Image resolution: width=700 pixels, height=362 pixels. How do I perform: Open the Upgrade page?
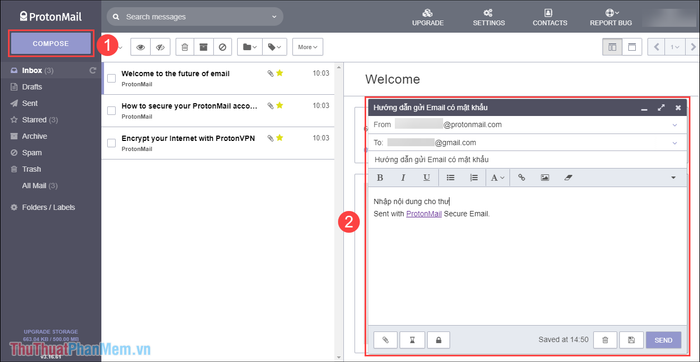click(428, 17)
